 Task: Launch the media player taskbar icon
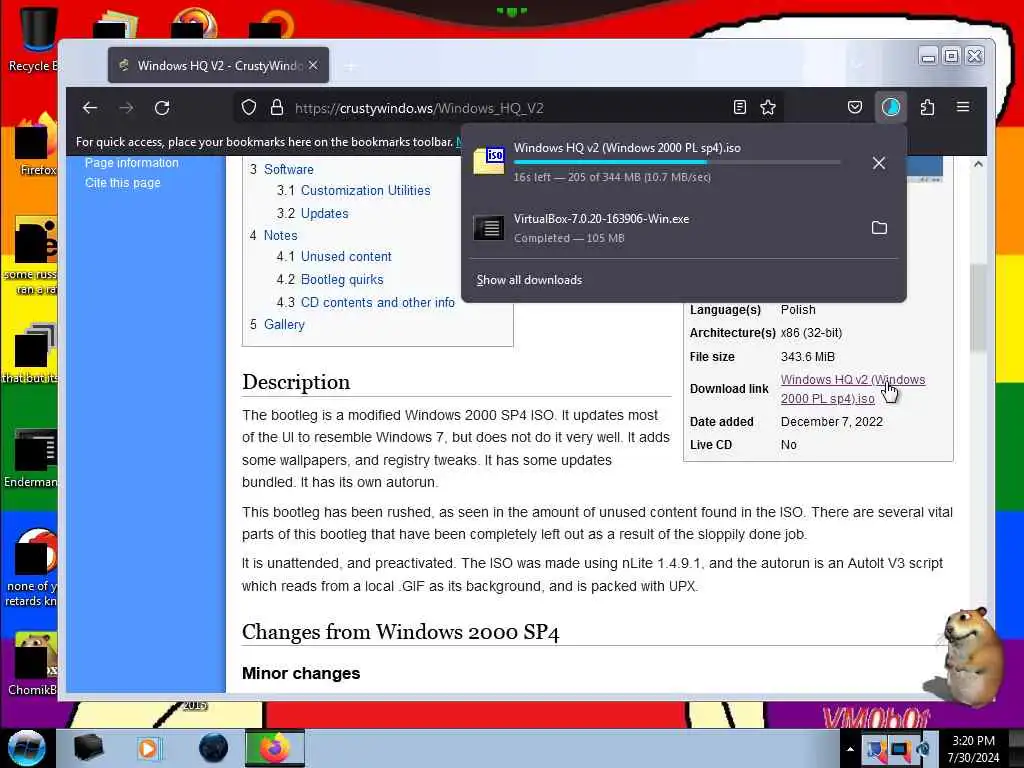coord(149,748)
